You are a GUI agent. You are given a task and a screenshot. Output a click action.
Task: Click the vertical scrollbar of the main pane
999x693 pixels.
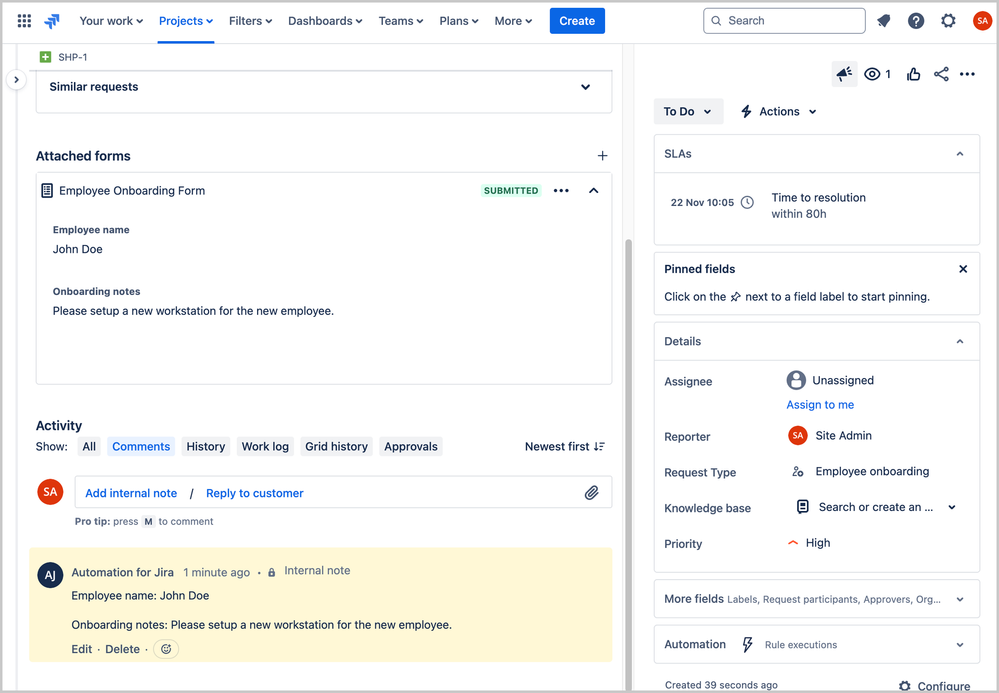click(x=629, y=465)
